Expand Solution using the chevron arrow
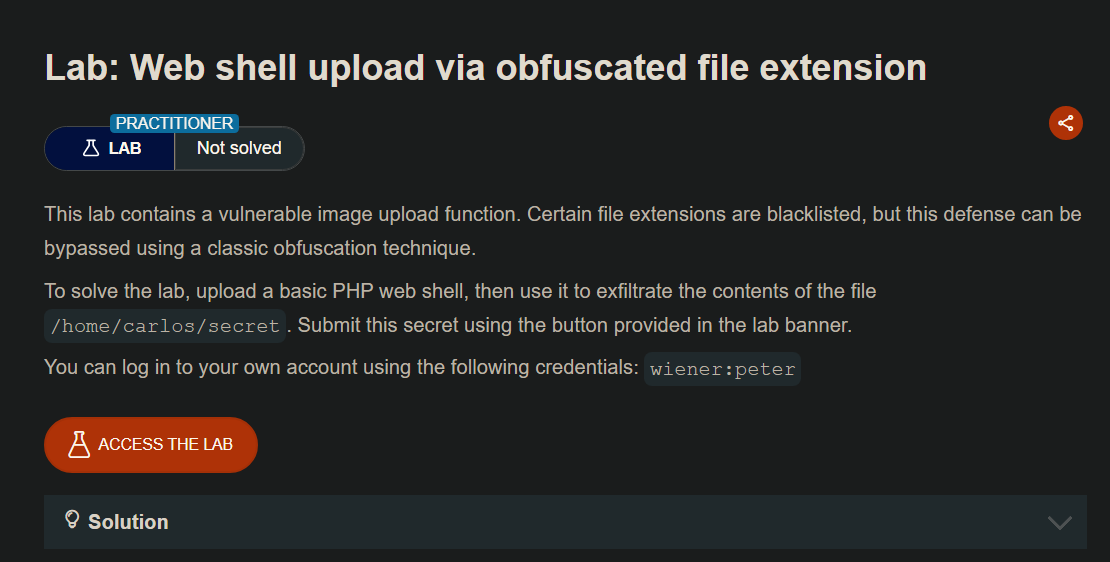This screenshot has width=1110, height=562. (1059, 522)
